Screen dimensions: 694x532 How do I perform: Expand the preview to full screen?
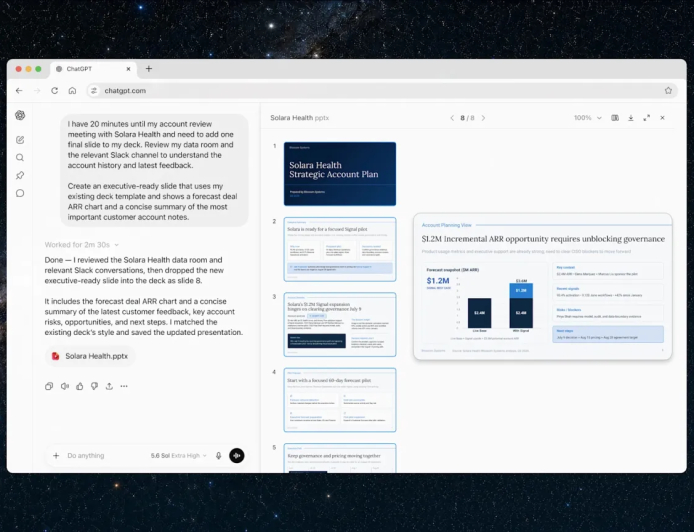(x=647, y=118)
